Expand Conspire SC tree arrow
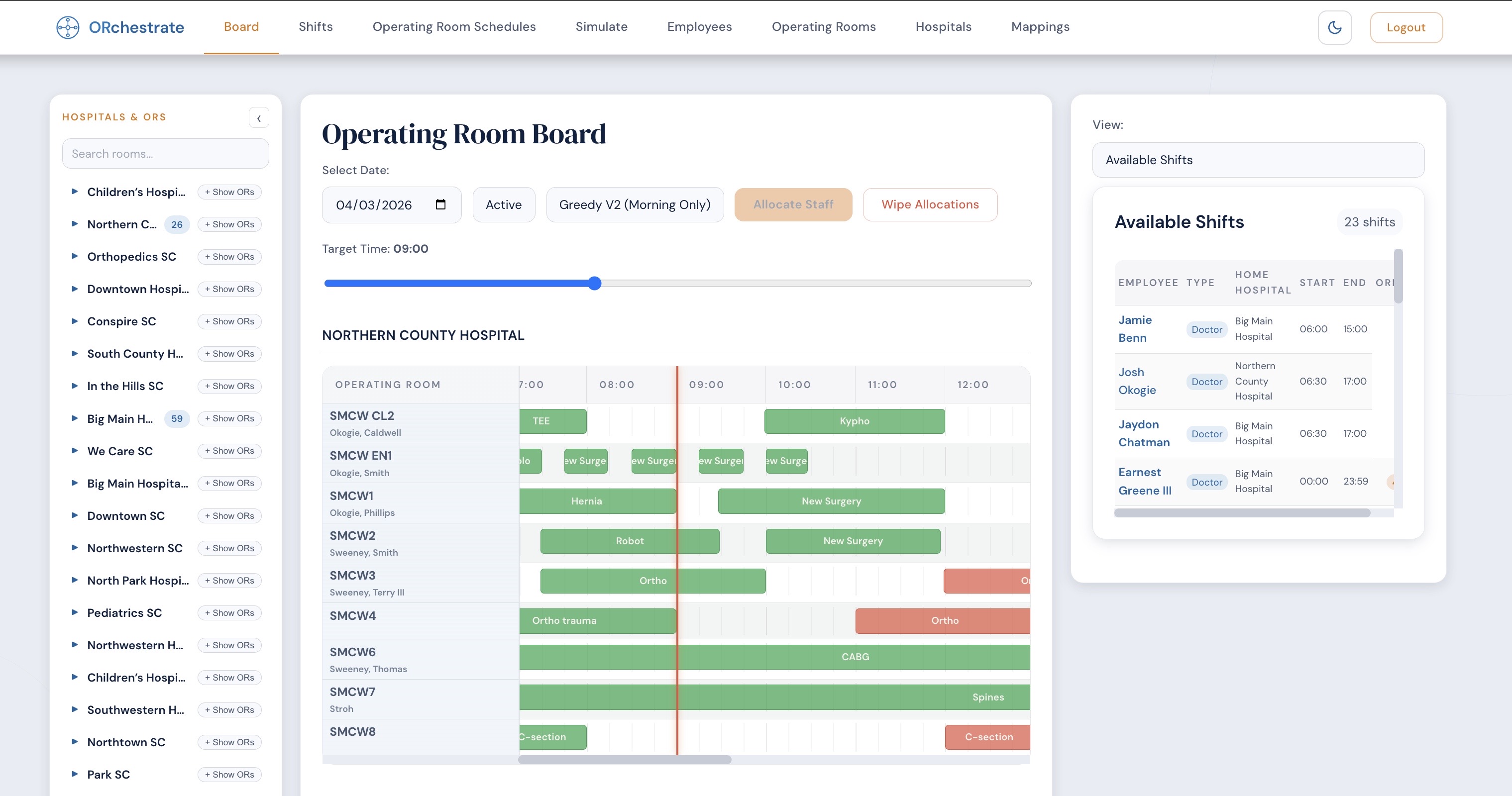Screen dimensions: 1512x796 point(75,321)
